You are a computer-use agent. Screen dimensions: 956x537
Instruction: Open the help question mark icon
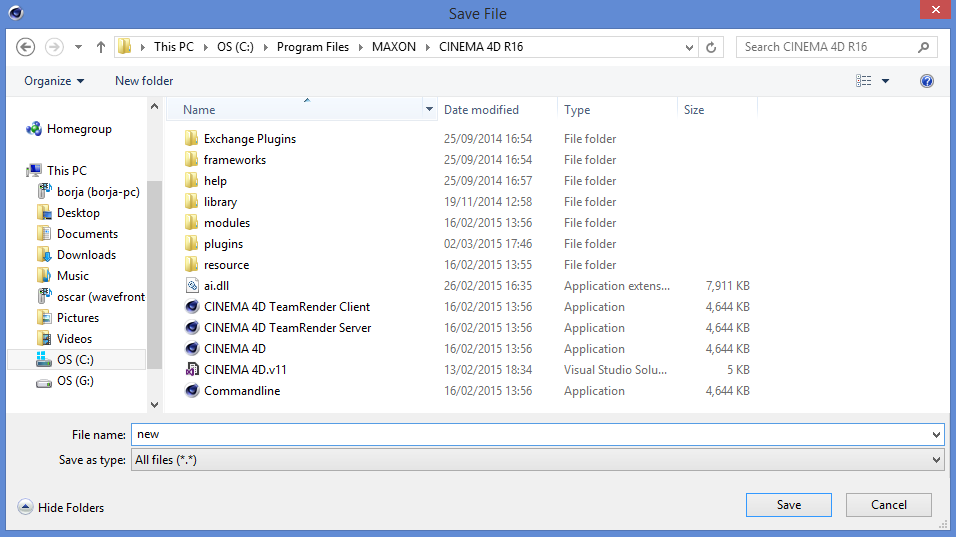(x=927, y=81)
